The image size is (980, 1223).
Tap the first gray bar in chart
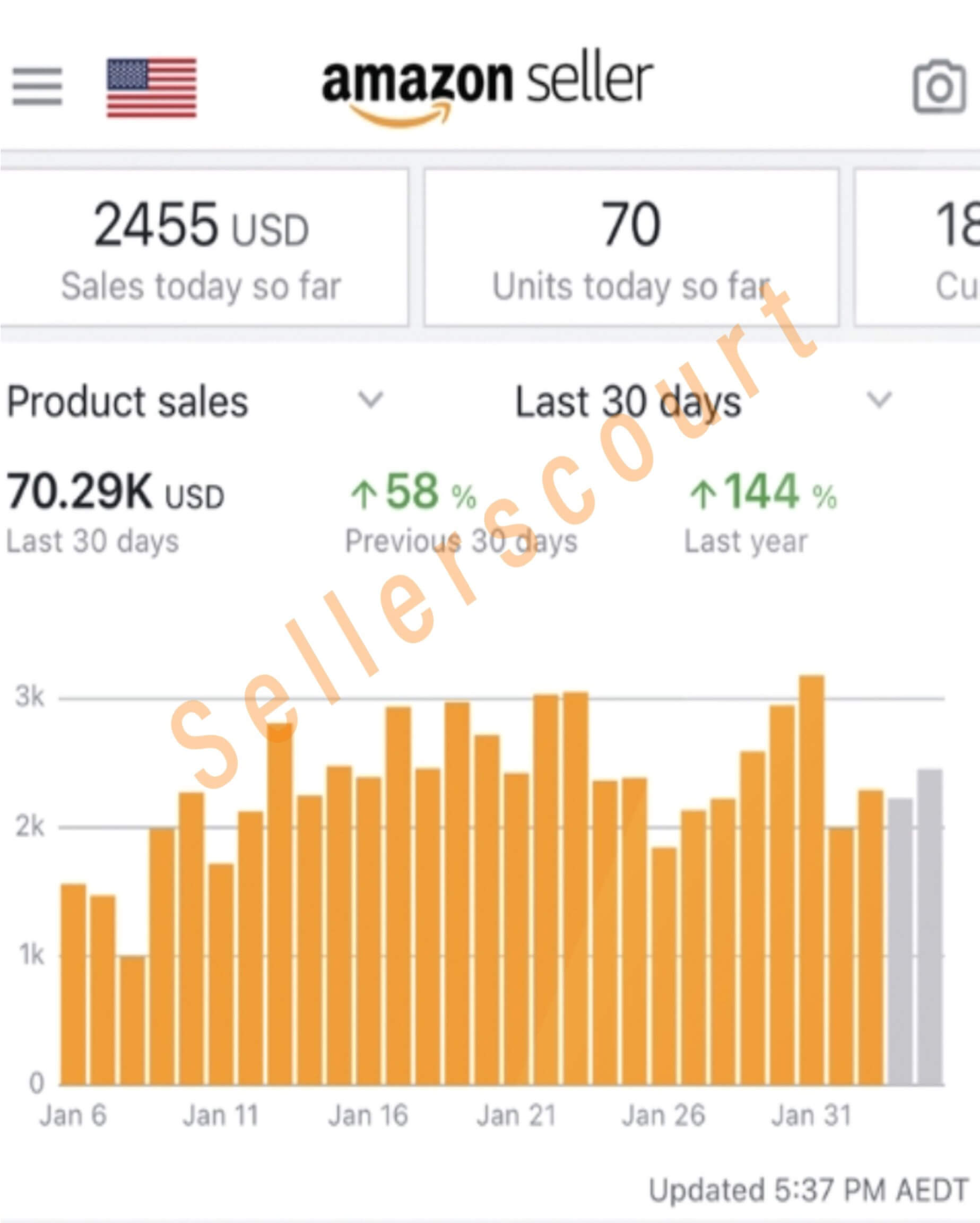[x=900, y=942]
